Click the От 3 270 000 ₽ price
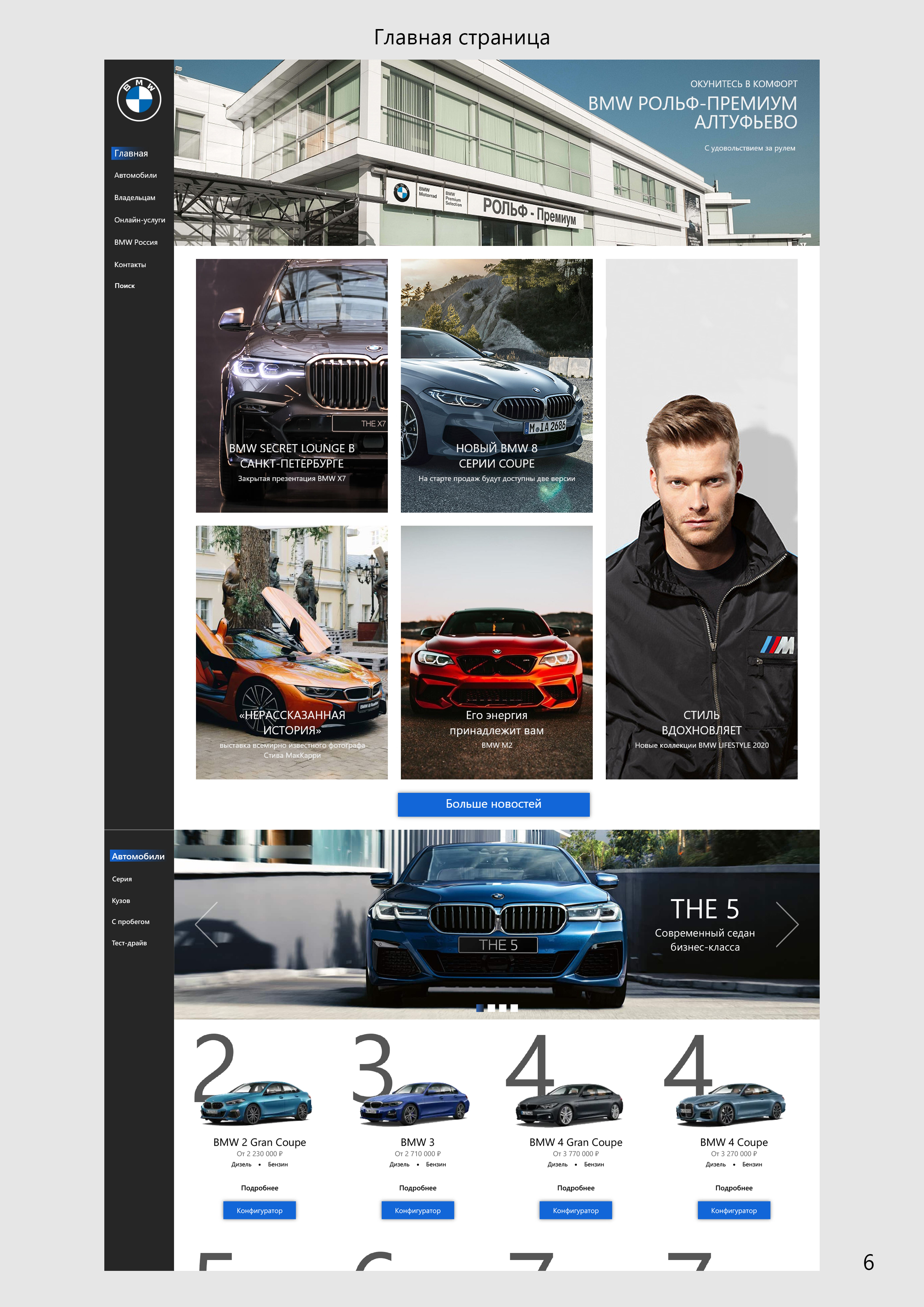 734,1154
